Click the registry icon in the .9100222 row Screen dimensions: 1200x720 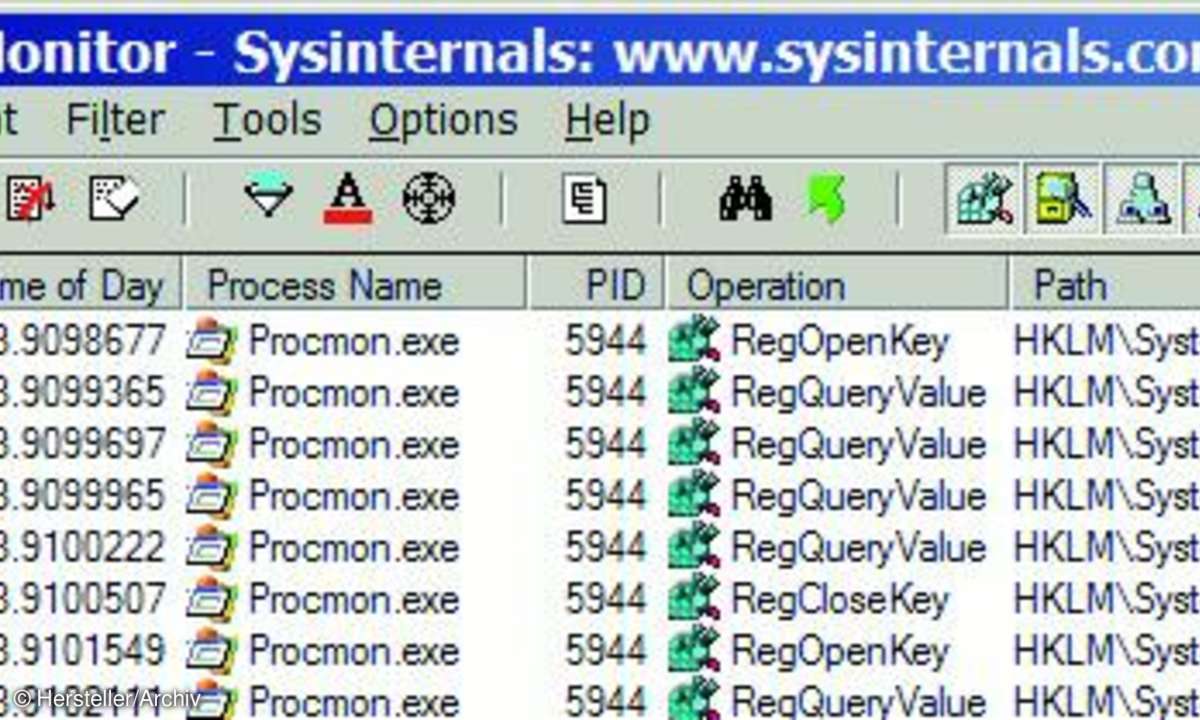(694, 548)
